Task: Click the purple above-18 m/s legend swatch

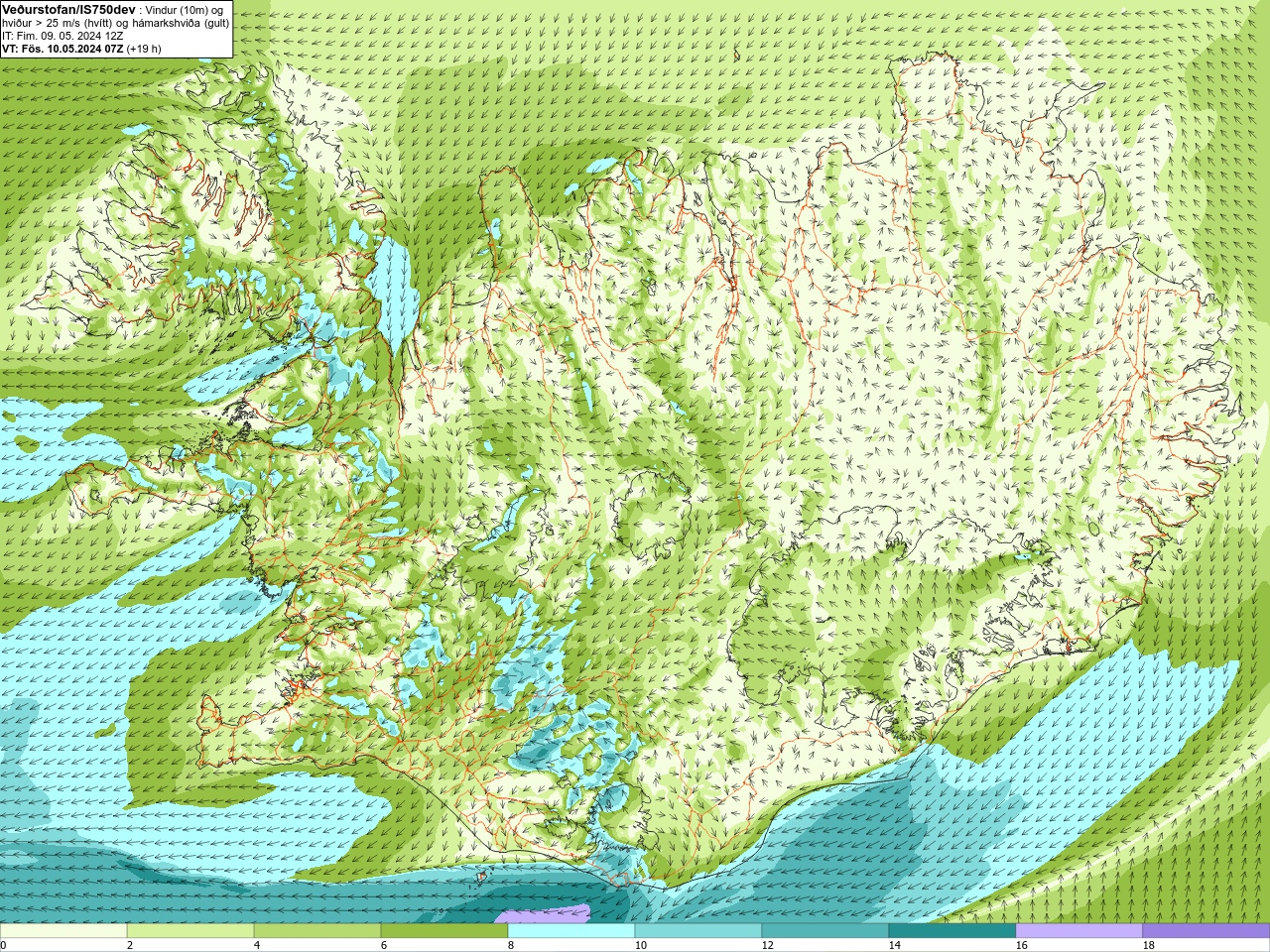Action: 1206,931
